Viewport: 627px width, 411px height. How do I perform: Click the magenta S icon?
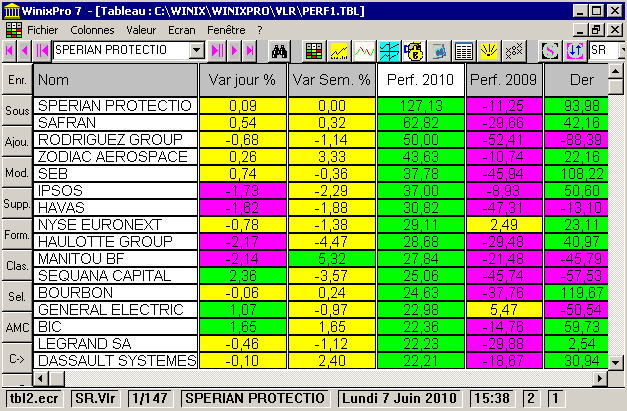click(x=550, y=51)
